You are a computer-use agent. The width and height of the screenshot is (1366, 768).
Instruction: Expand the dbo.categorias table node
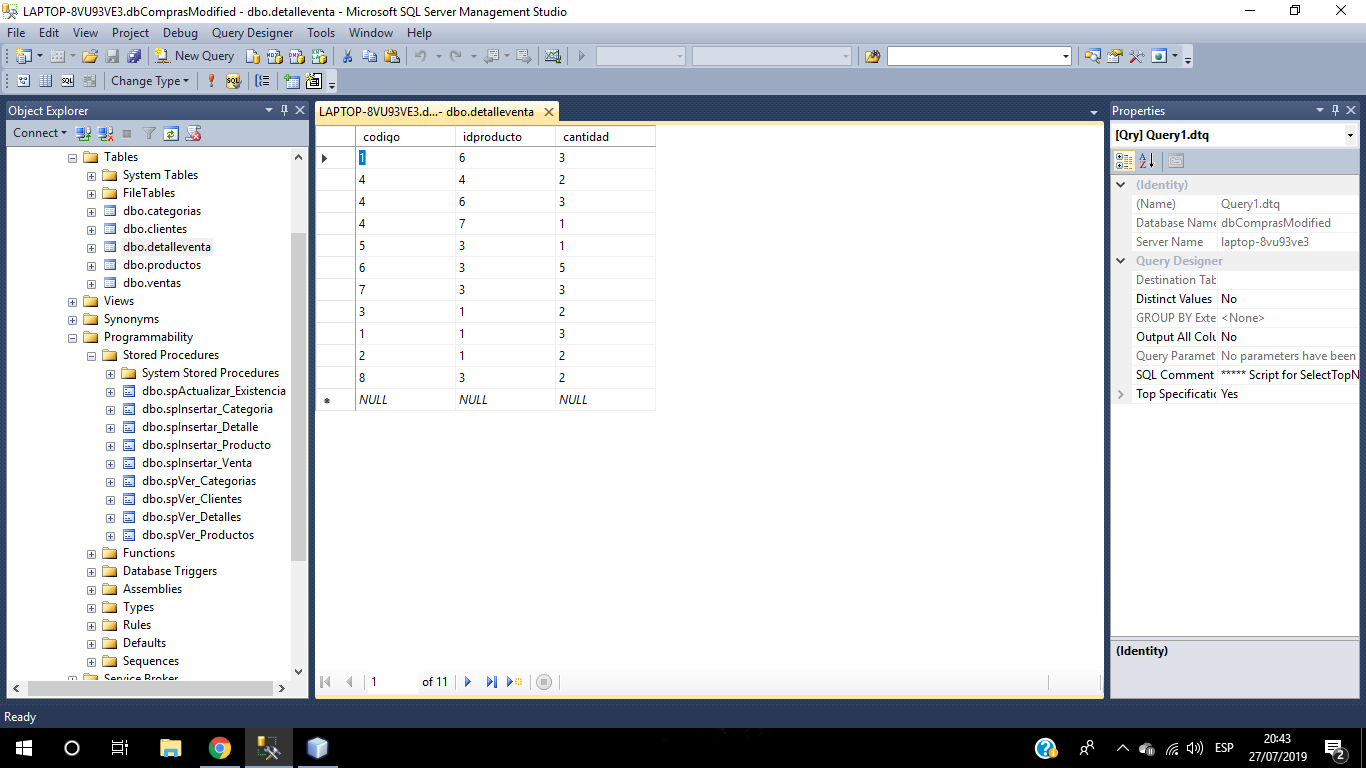point(91,211)
